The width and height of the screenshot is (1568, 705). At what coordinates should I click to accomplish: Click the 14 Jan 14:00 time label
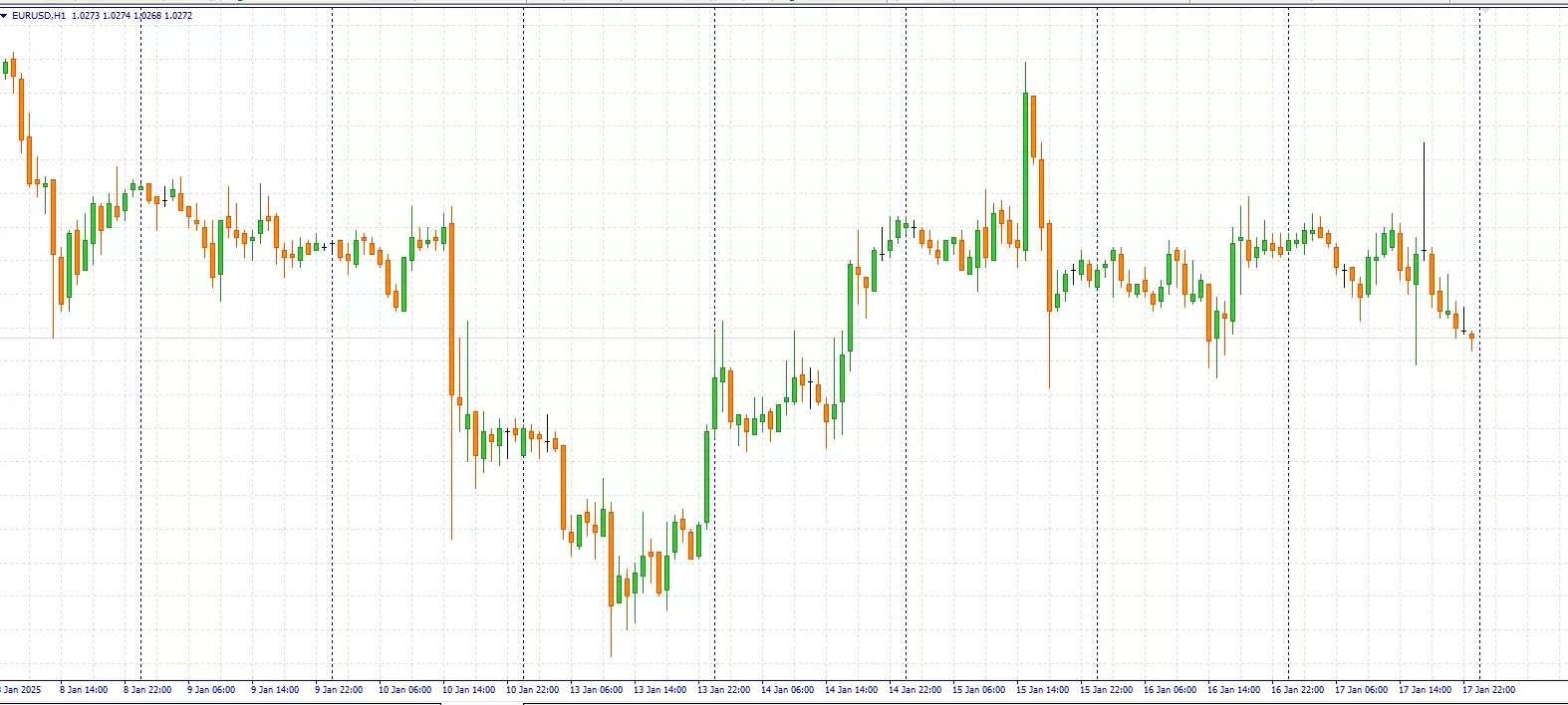pos(851,689)
